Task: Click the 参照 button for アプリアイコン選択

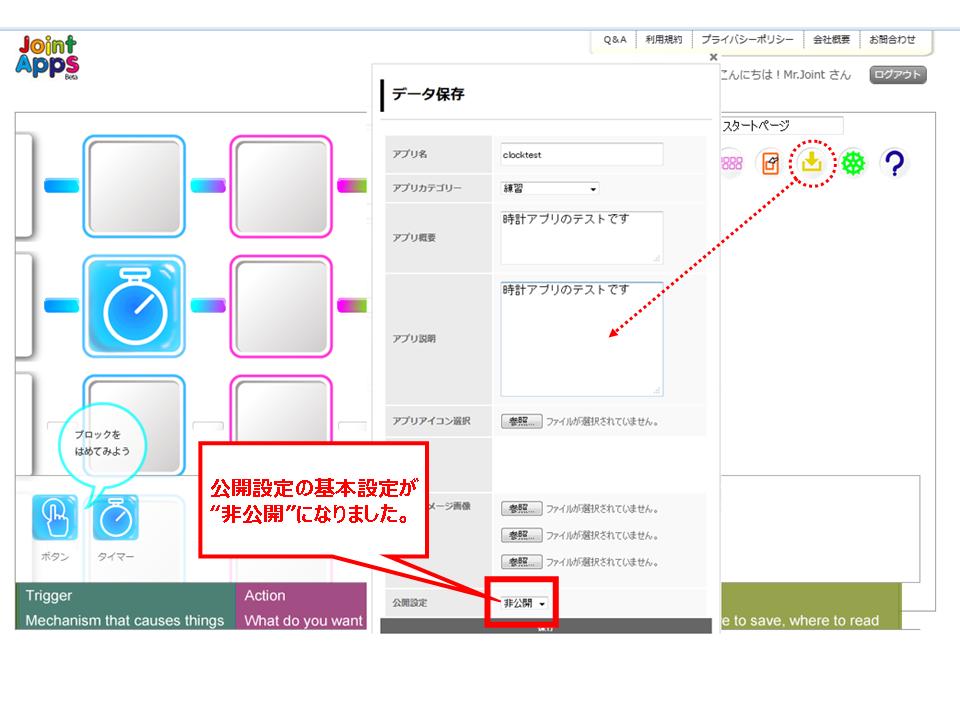Action: [524, 420]
